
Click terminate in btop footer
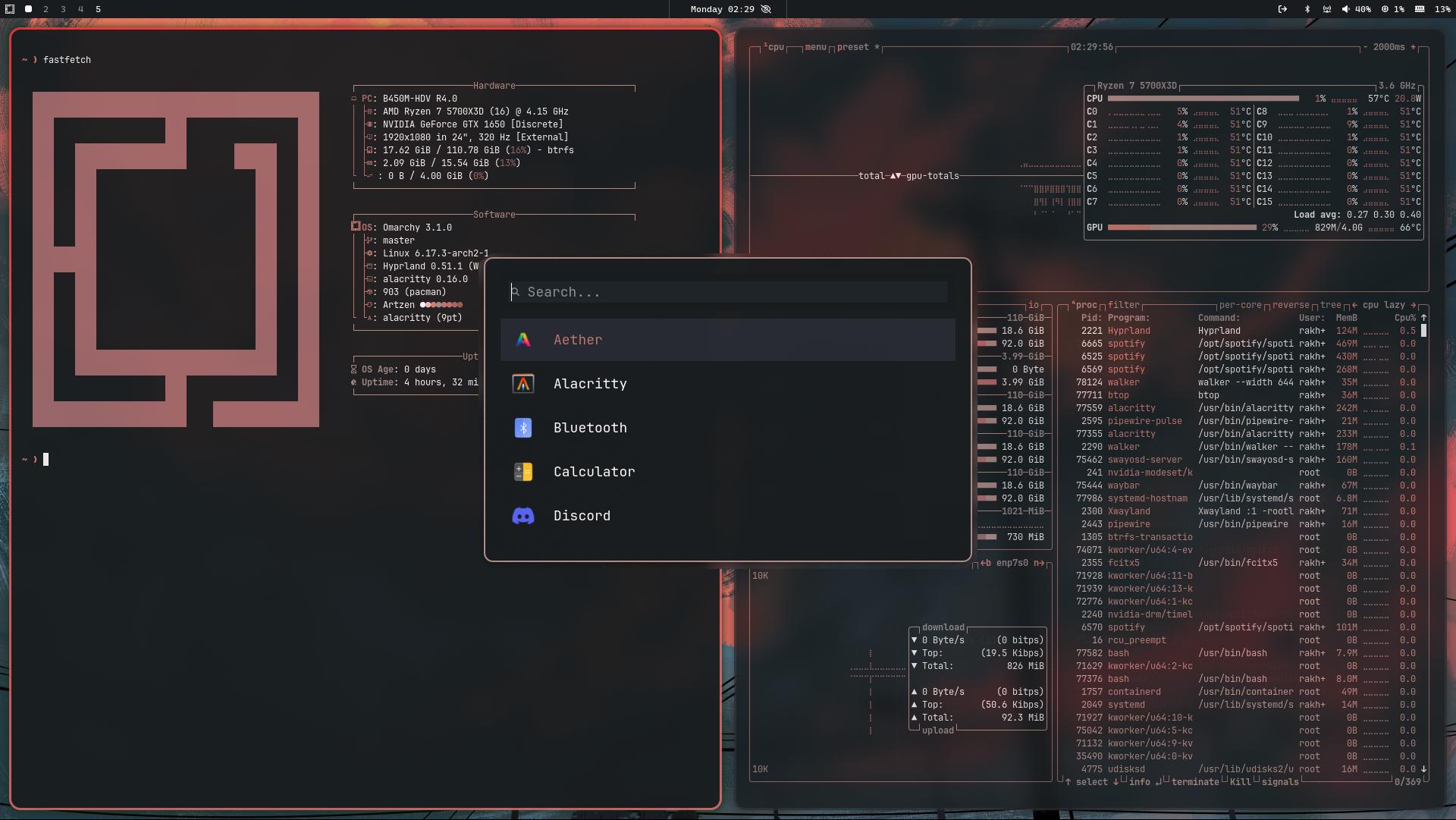click(1195, 782)
